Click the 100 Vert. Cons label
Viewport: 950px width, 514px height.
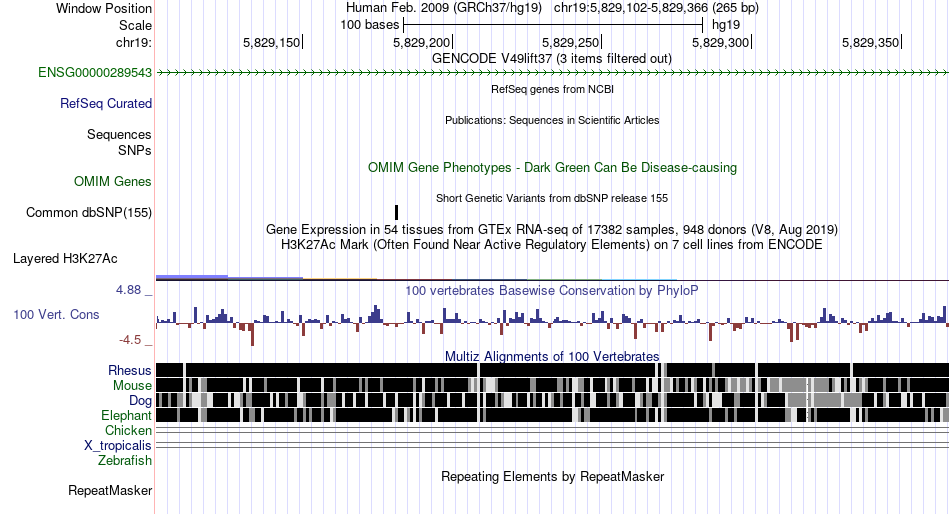pyautogui.click(x=56, y=315)
